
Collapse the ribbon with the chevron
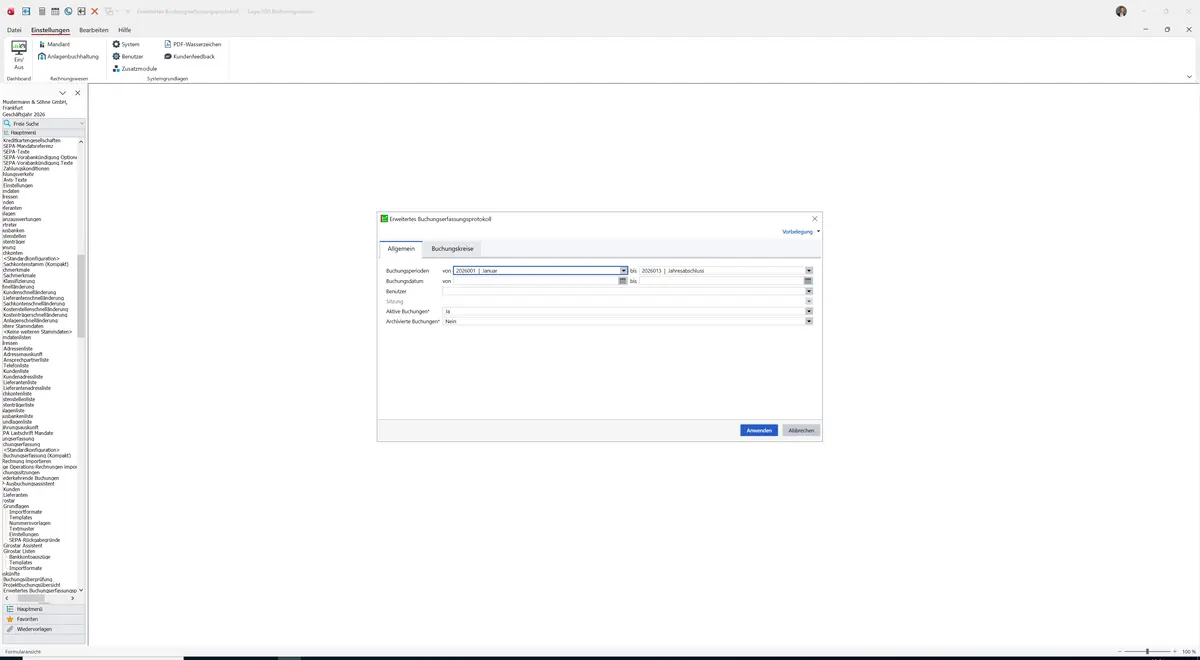point(1189,76)
